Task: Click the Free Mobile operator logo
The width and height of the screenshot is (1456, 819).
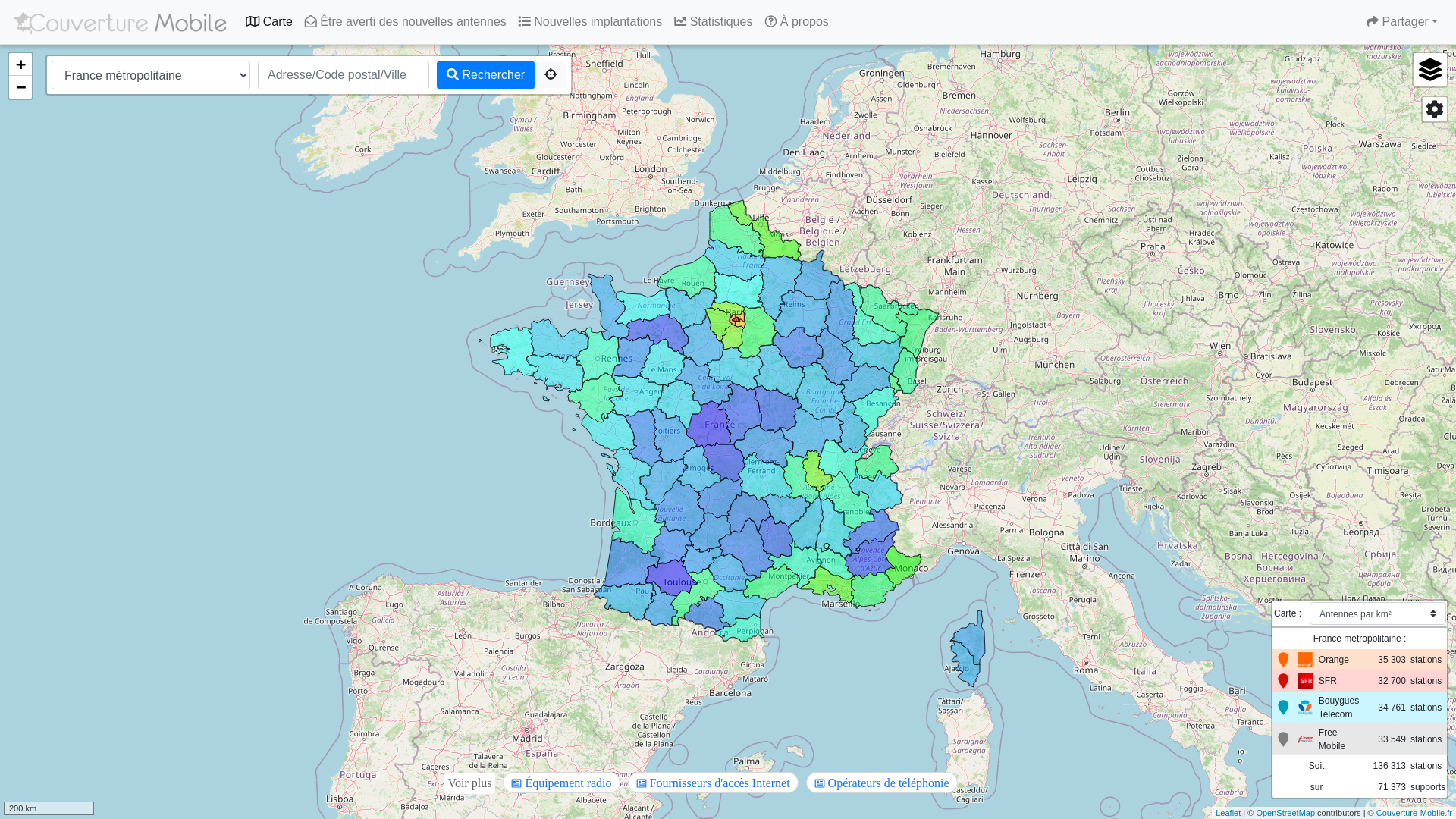Action: tap(1305, 739)
